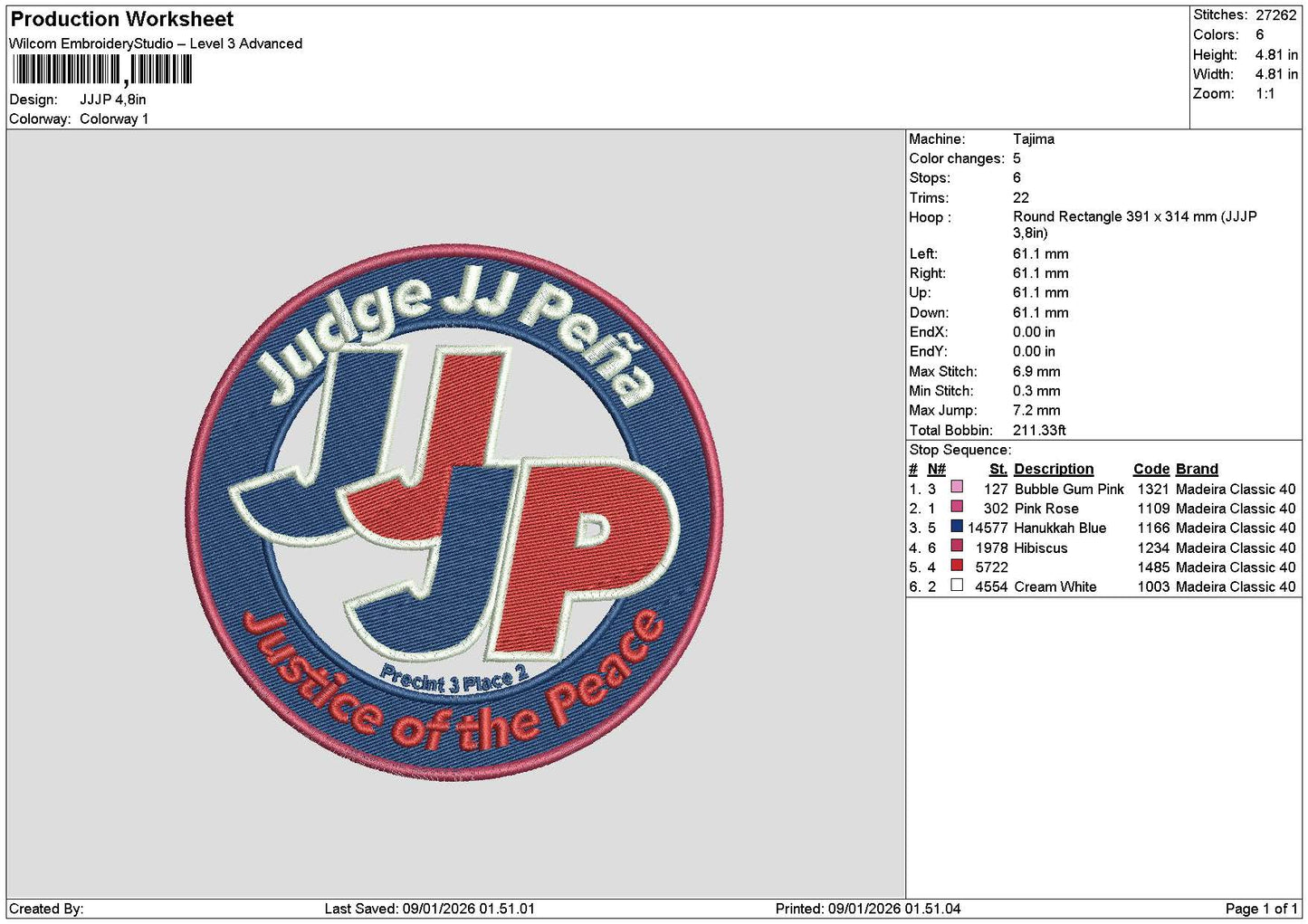Click the stitches value 27262
Image resolution: width=1308 pixels, height=924 pixels.
click(x=1275, y=15)
